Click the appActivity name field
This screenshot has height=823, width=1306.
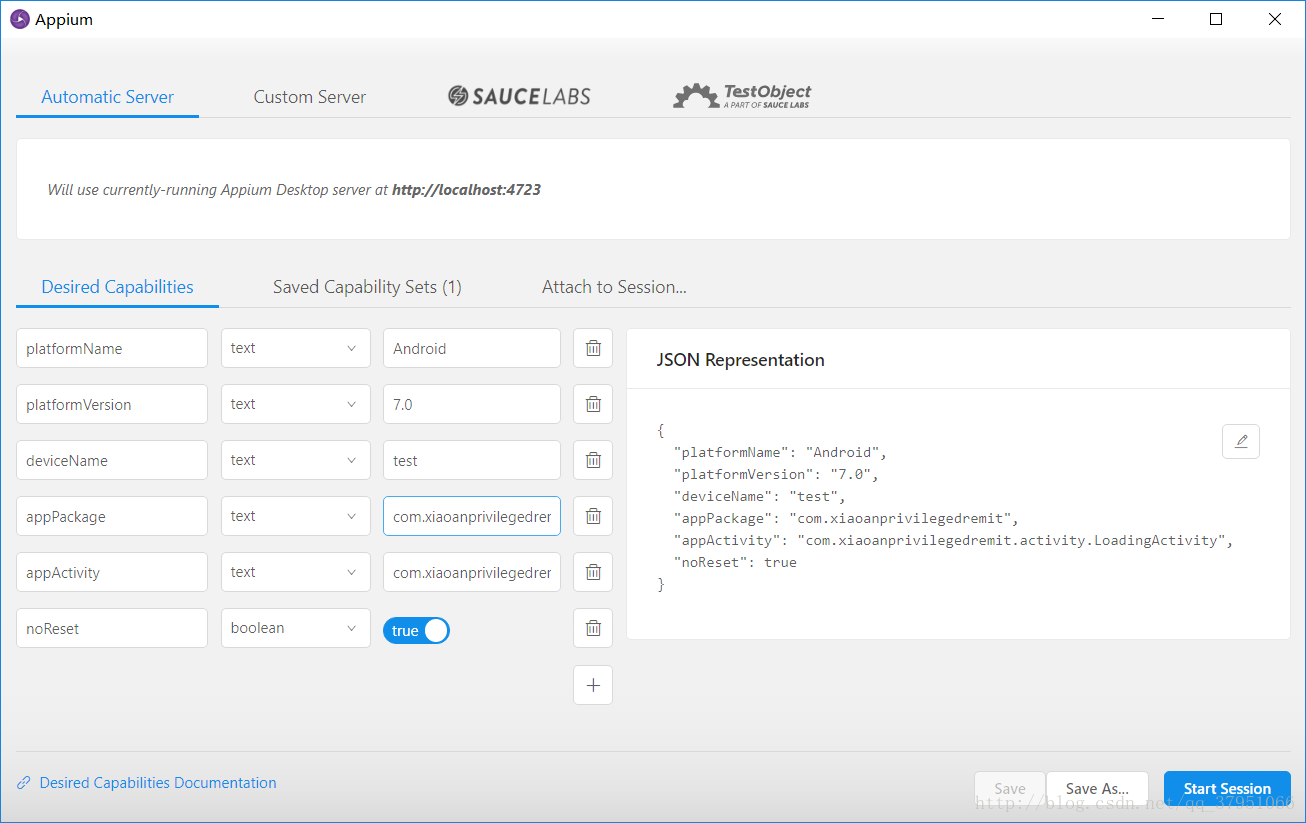click(112, 572)
